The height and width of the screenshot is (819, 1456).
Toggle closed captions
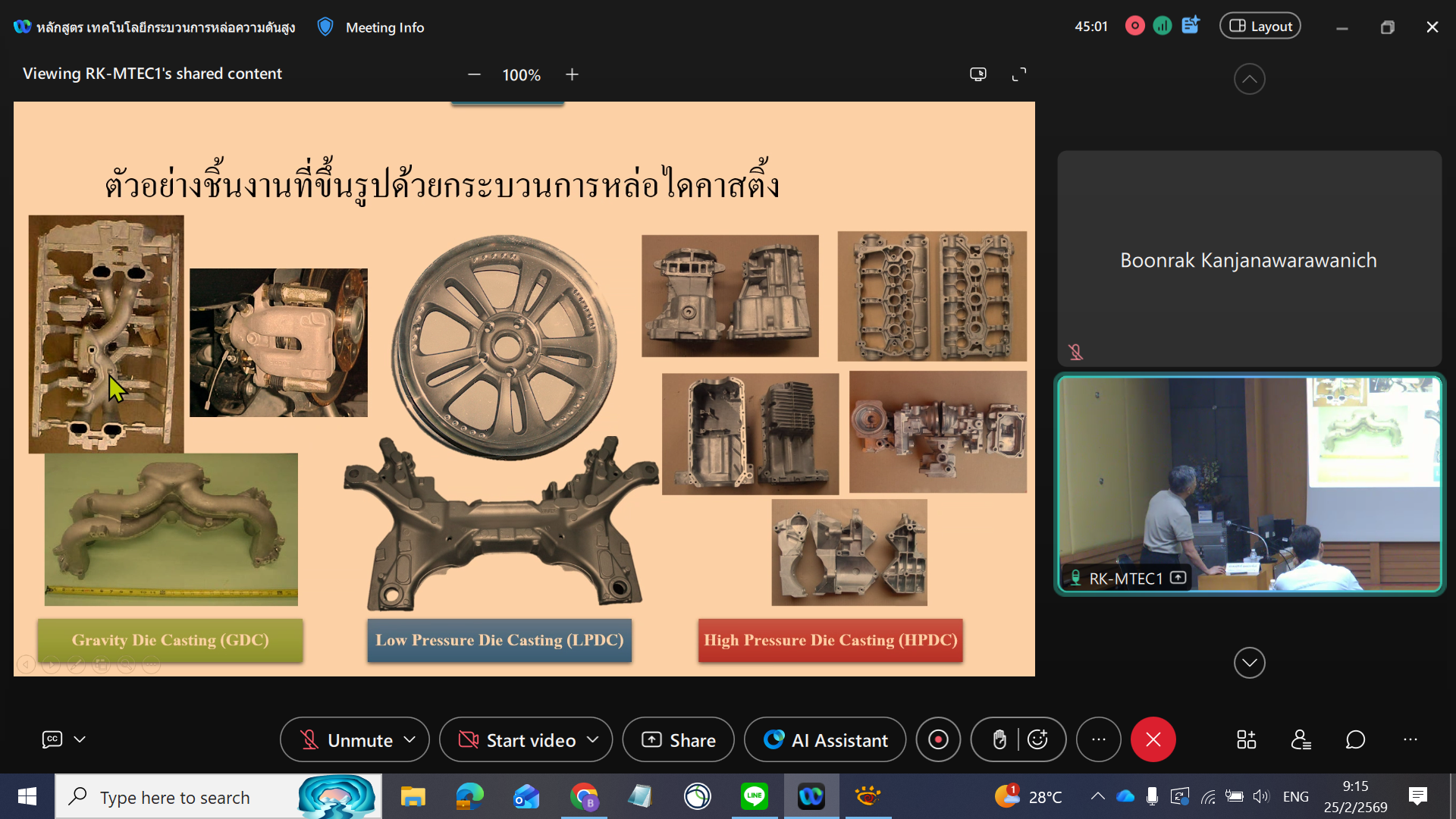tap(52, 739)
